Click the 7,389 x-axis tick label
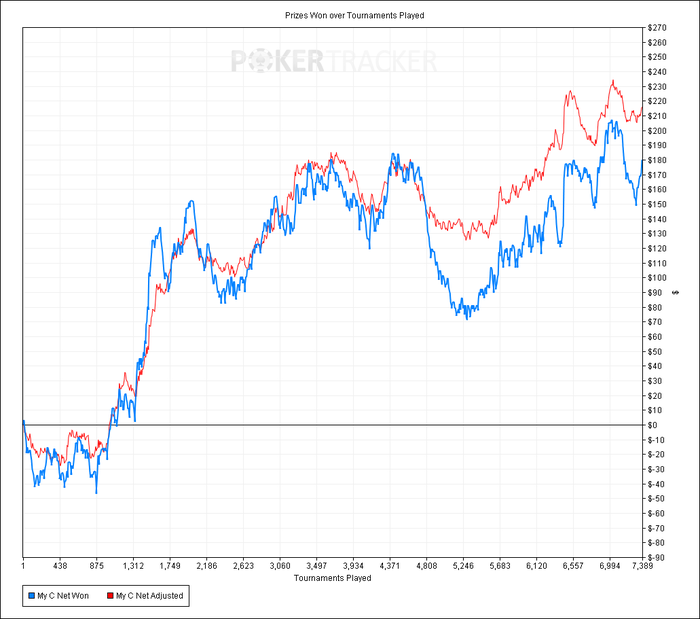 point(642,566)
